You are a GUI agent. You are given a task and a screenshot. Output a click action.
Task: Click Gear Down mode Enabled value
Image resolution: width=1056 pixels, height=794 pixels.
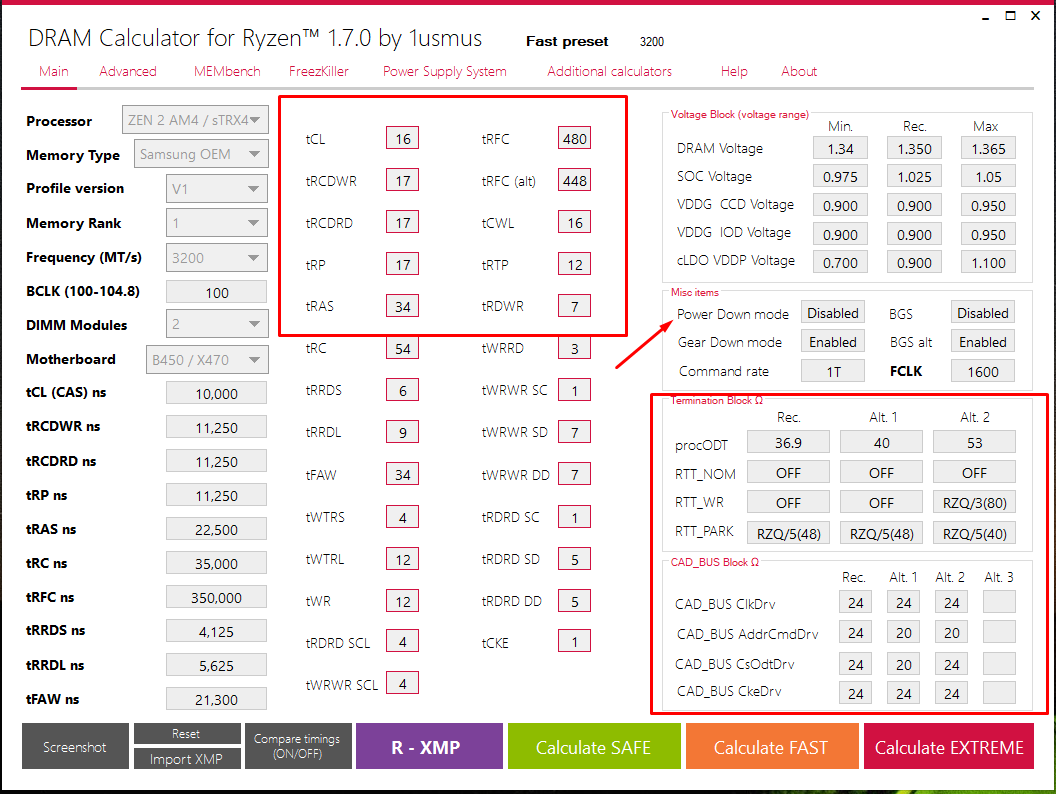[x=833, y=342]
